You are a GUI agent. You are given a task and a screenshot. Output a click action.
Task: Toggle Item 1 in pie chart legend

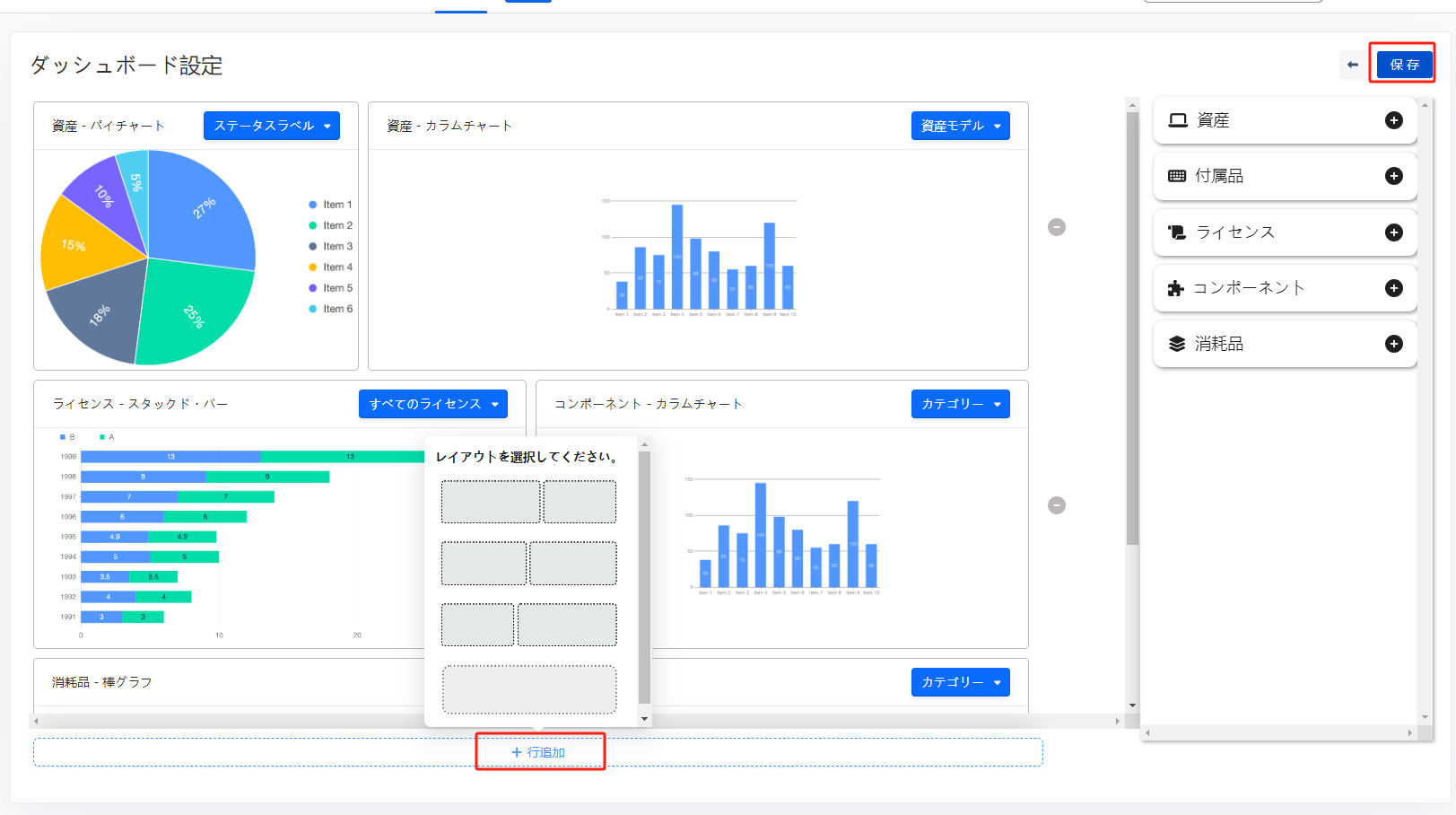(331, 205)
